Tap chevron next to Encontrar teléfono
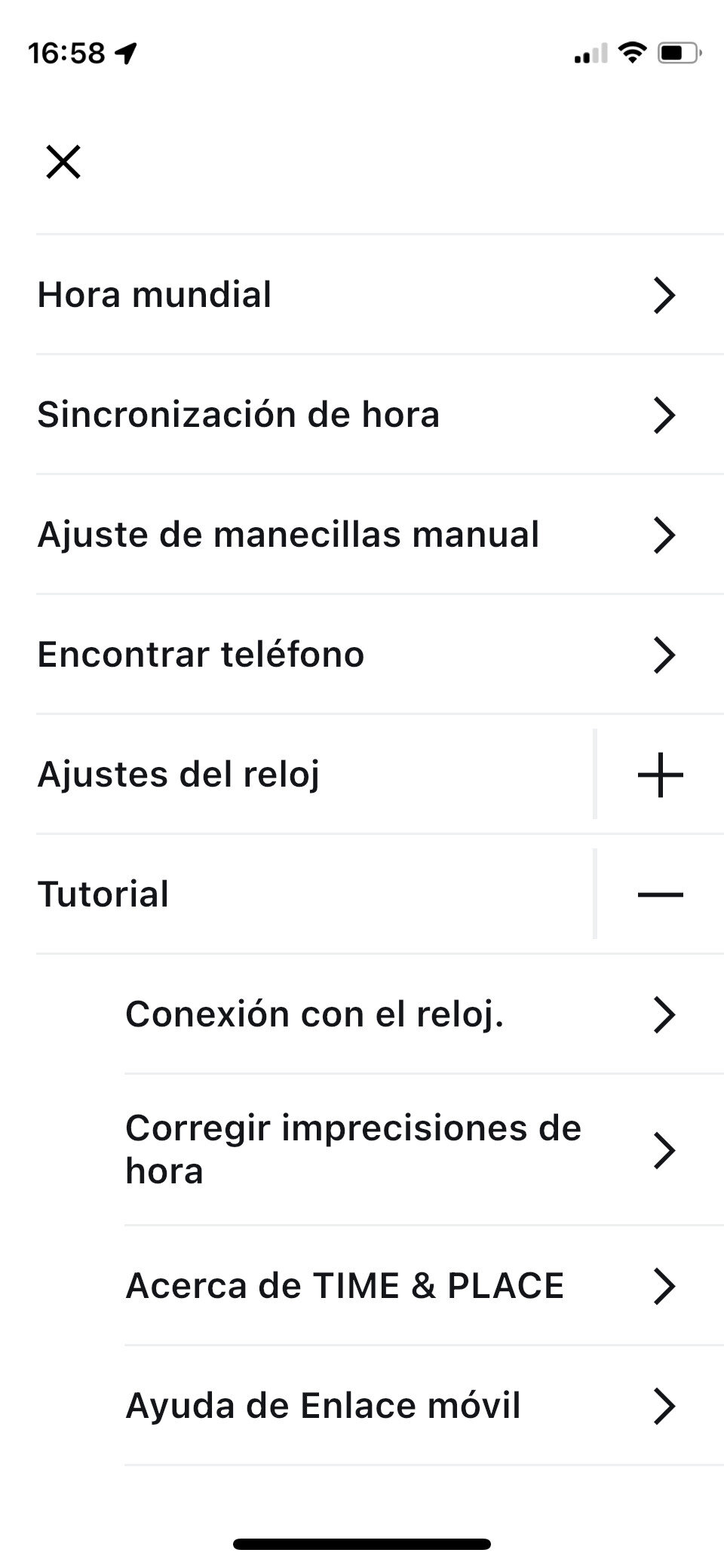Viewport: 724px width, 1568px height. click(663, 655)
